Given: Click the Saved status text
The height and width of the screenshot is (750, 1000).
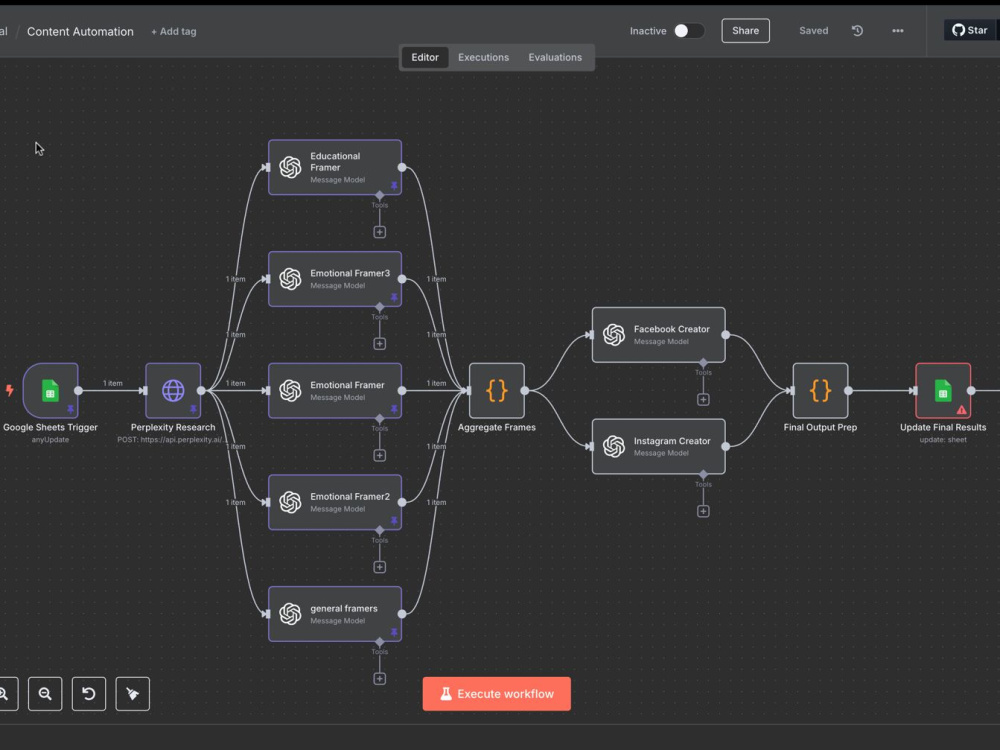Looking at the screenshot, I should (814, 31).
